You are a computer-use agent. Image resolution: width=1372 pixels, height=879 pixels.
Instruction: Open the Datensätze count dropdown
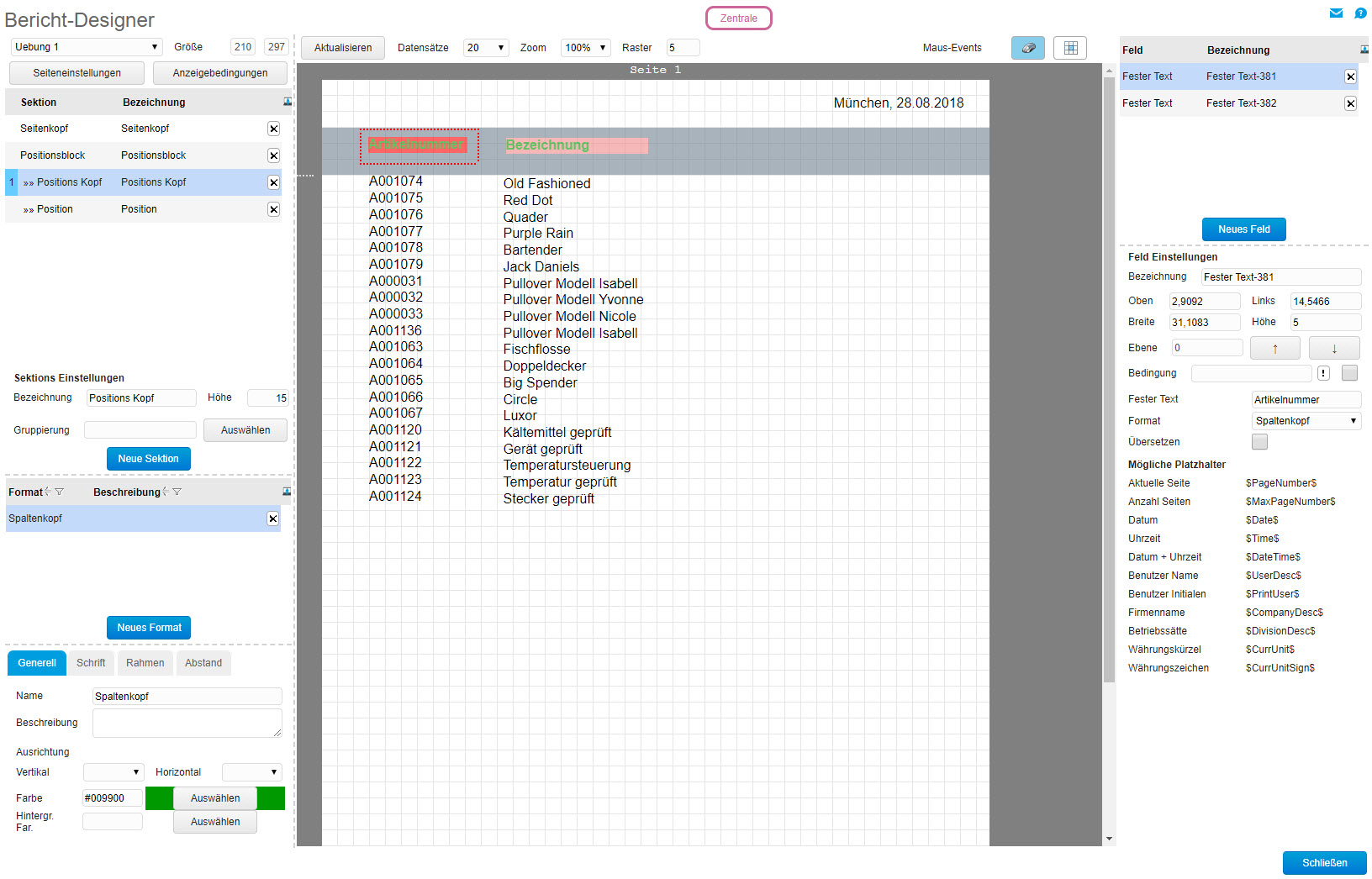pos(486,48)
